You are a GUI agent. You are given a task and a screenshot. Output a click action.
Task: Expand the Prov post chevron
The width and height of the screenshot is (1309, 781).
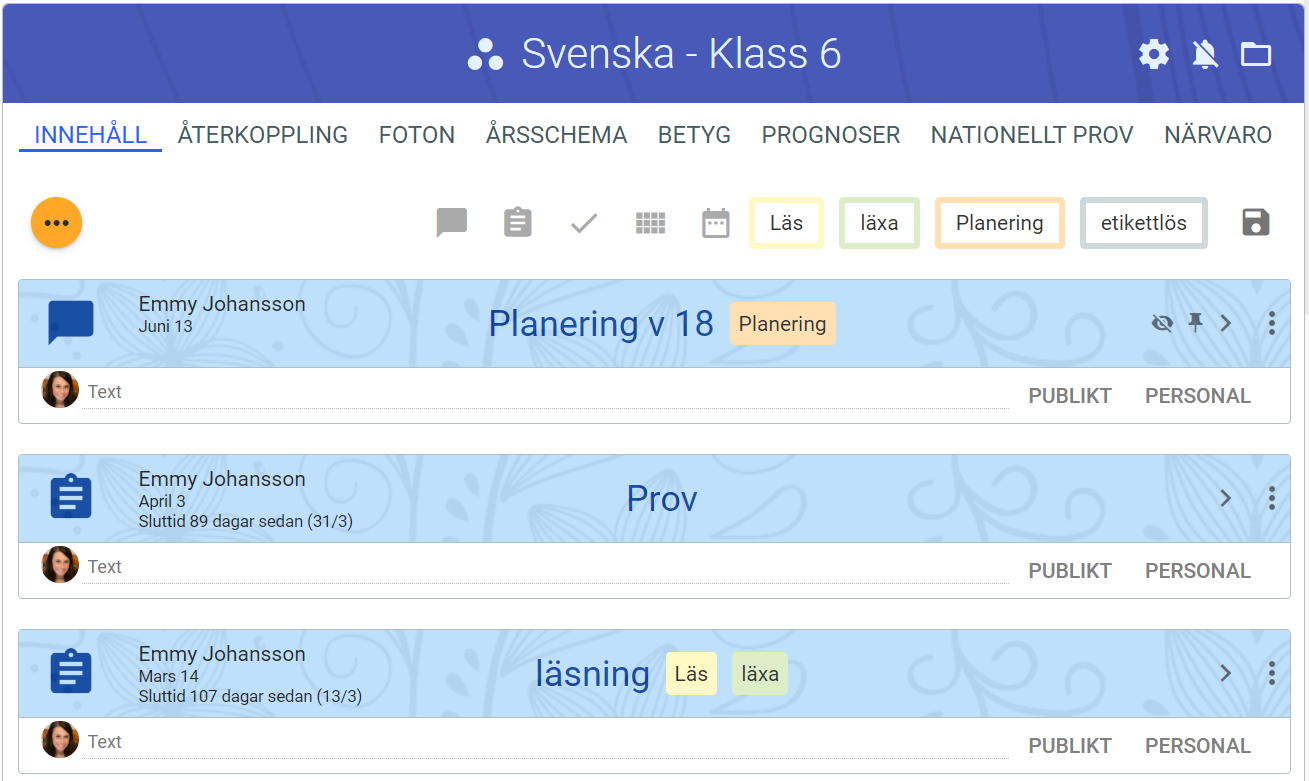(x=1226, y=498)
